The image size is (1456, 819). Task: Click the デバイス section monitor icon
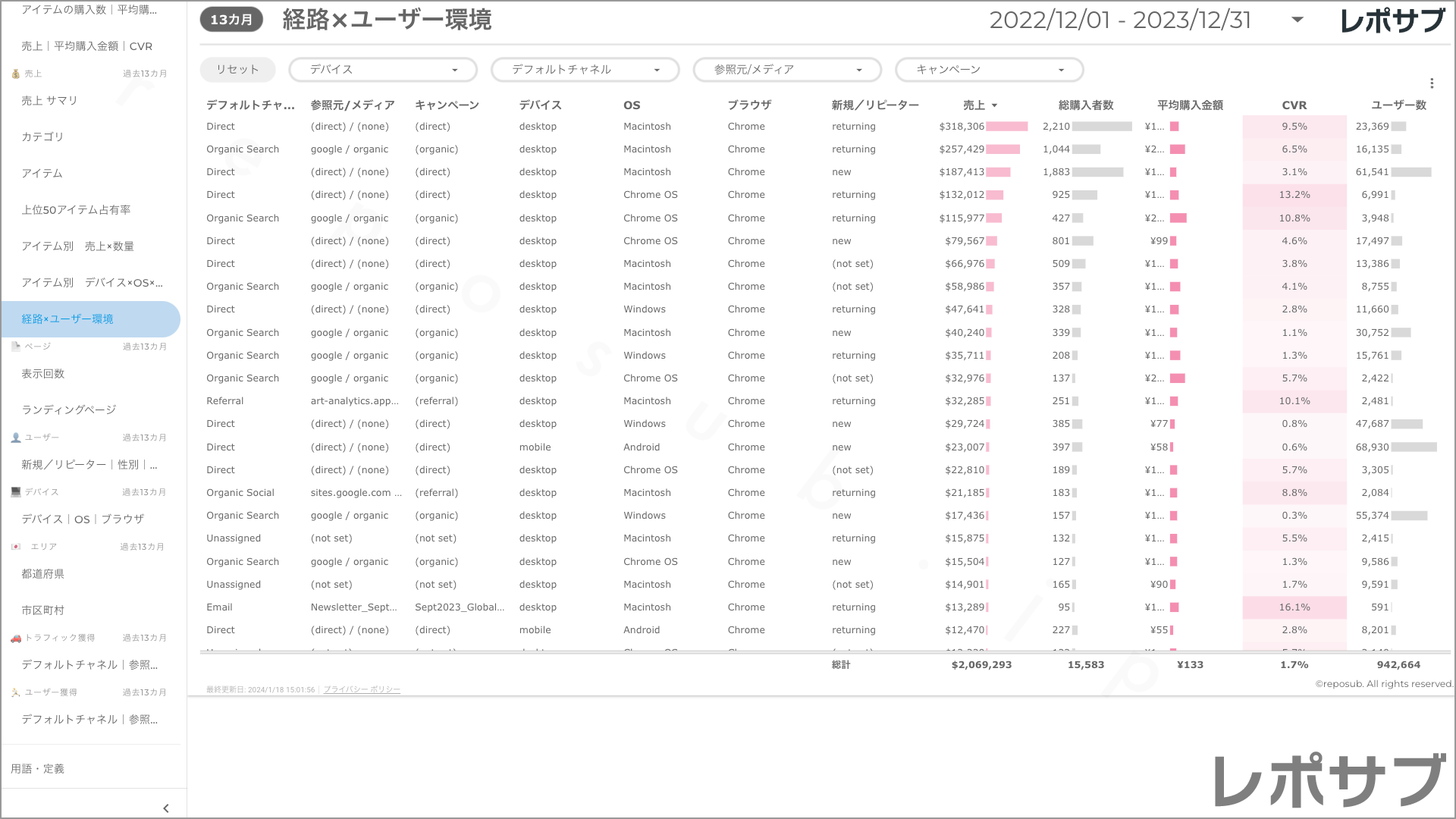tap(15, 492)
